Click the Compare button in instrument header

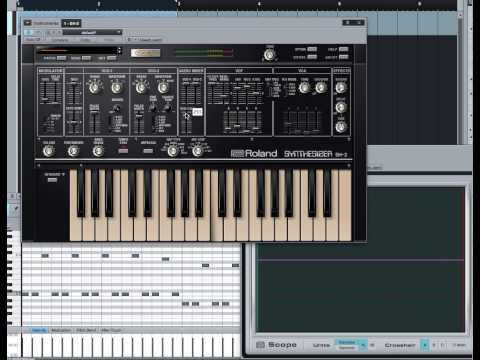pos(60,39)
